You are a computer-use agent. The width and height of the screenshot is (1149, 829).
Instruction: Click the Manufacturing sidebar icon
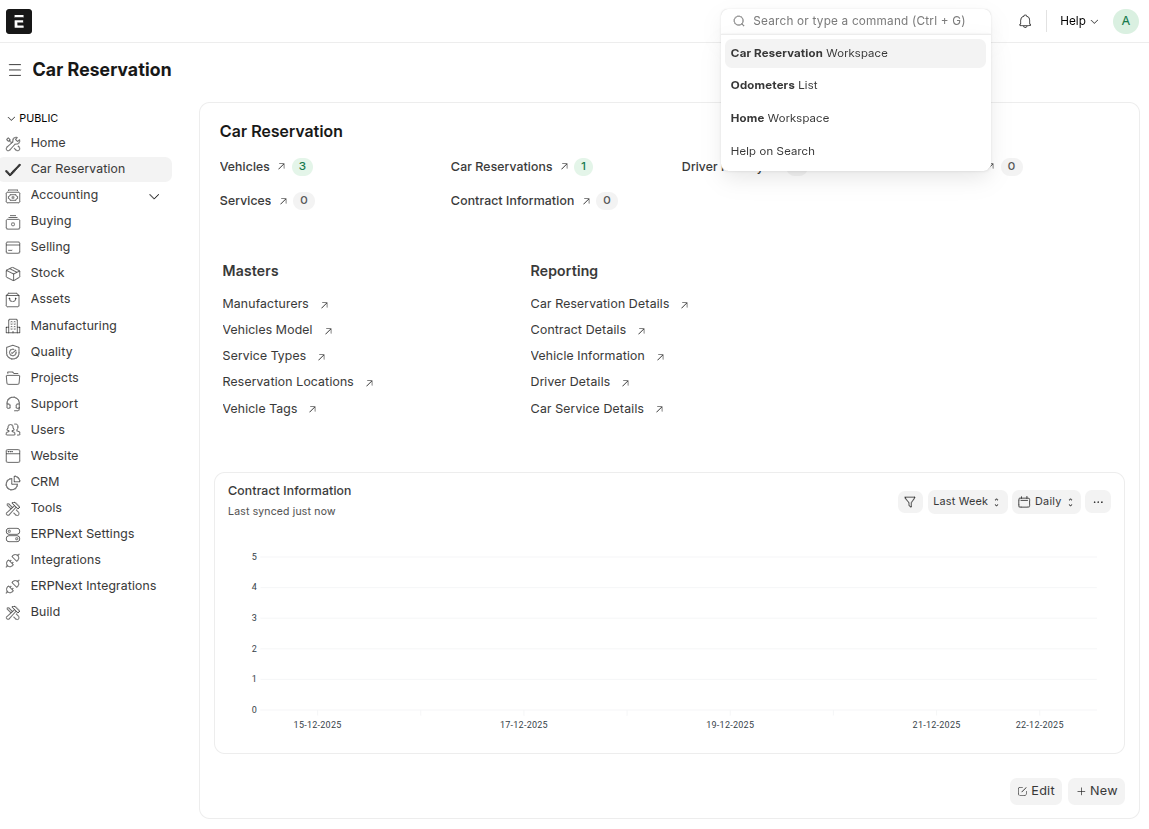tap(13, 326)
